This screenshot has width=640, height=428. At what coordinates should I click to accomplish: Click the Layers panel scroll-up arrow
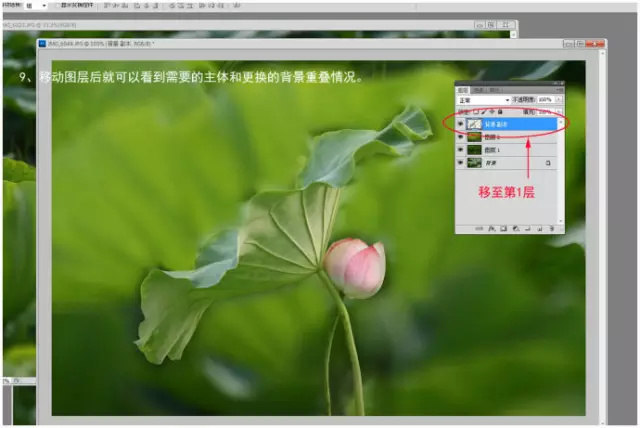click(561, 122)
